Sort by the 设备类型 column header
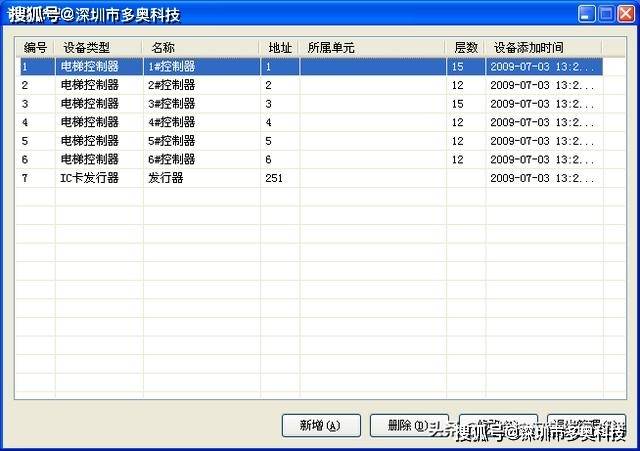 (99, 48)
